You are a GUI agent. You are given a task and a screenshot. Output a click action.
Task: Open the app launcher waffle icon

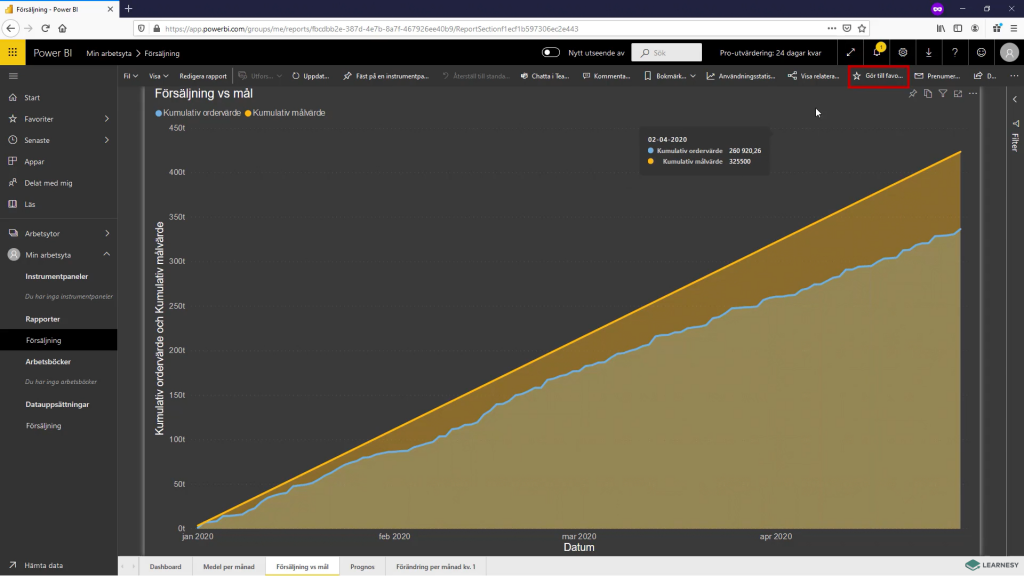point(12,52)
